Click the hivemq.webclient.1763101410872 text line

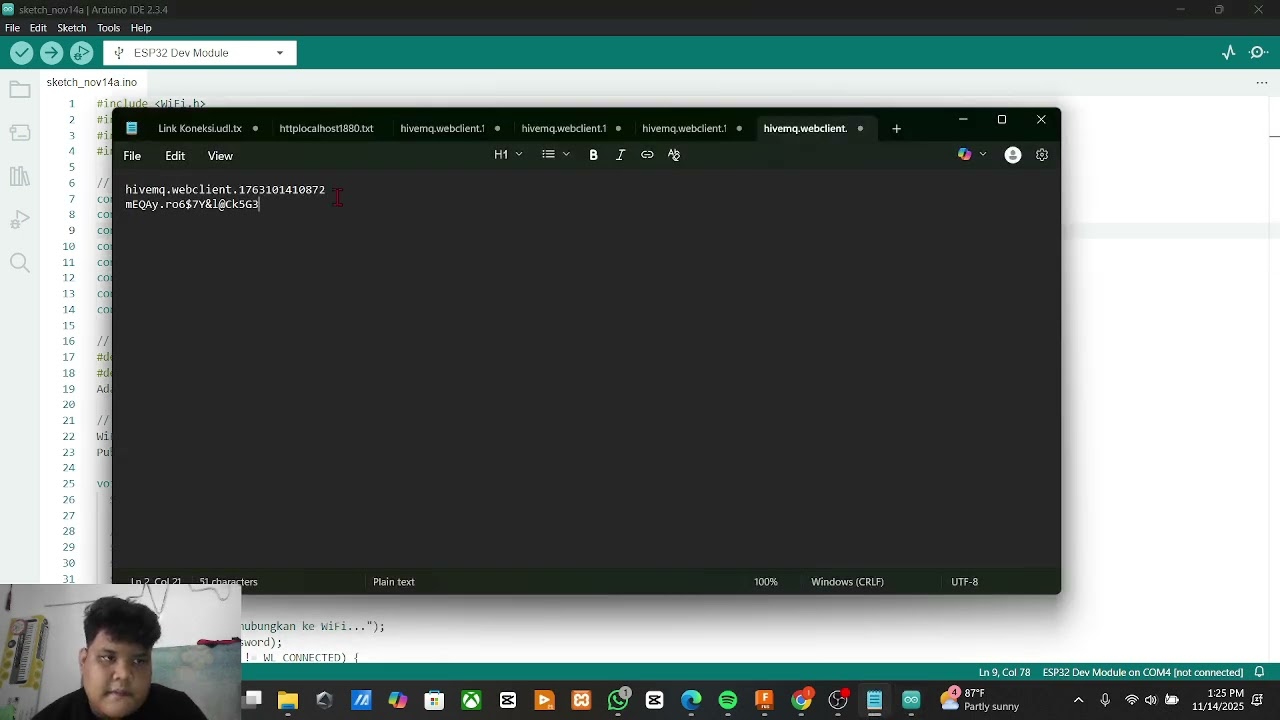[225, 190]
